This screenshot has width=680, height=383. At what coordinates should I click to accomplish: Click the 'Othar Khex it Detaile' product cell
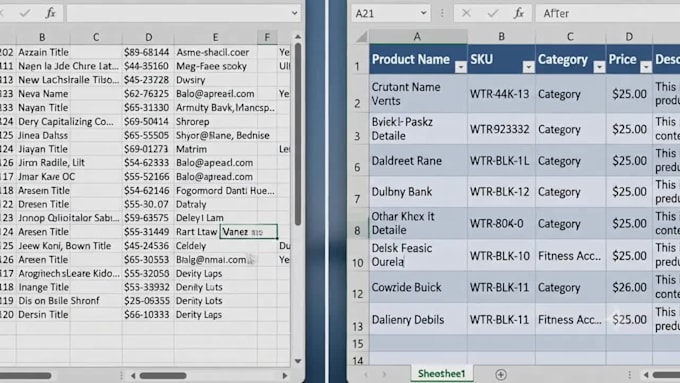pos(418,223)
